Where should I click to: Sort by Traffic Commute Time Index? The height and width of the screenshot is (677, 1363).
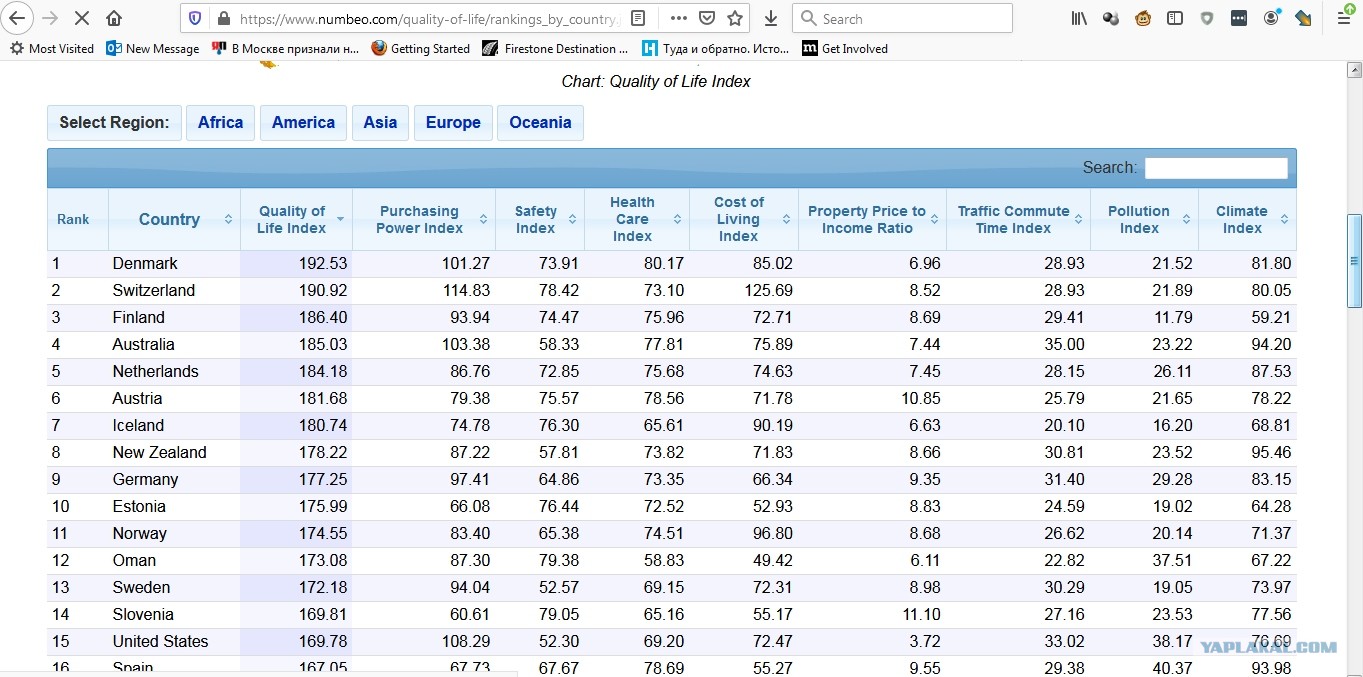(x=1019, y=219)
